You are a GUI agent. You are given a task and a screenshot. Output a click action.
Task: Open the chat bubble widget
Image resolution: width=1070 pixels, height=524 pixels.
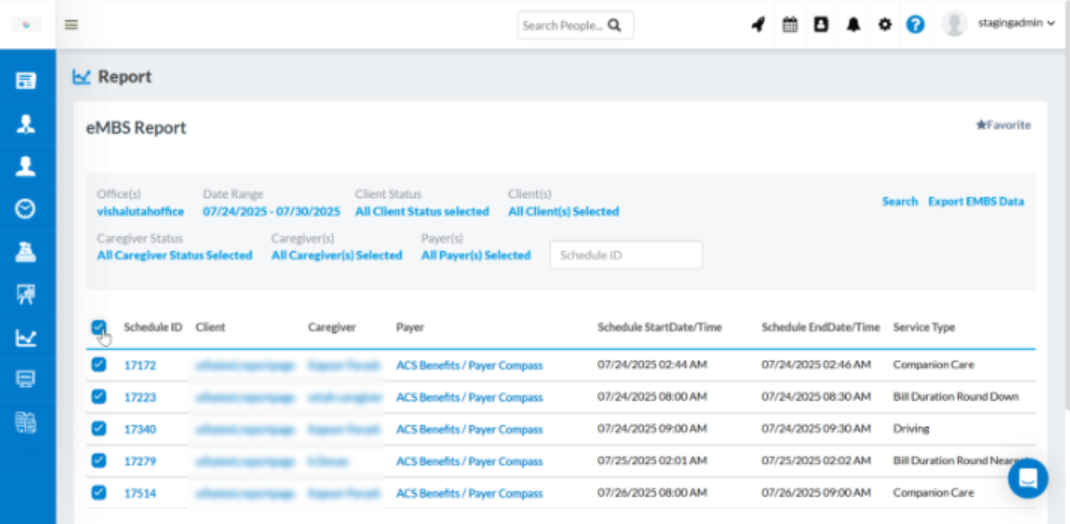point(1027,479)
